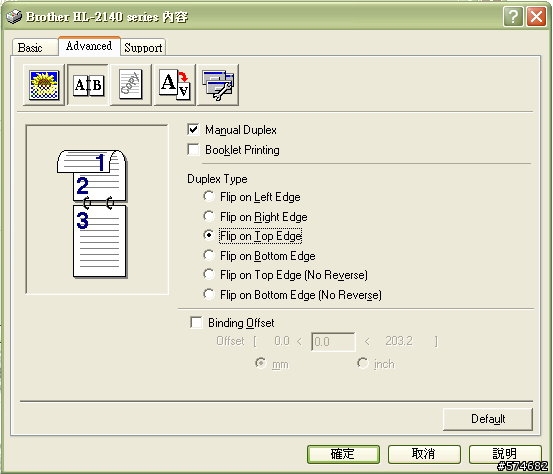Click the printer icon in title bar
Screen dimensions: 553x474
14,16
